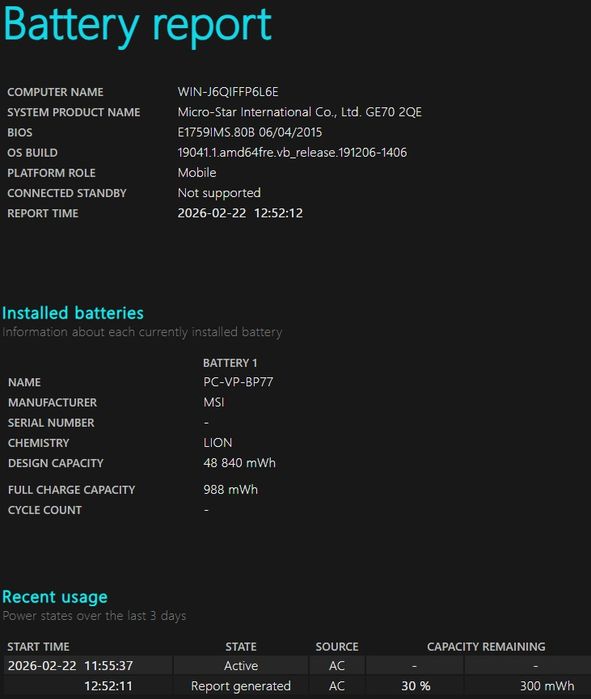591x699 pixels.
Task: Select the FULL CHARGE CAPACITY label
Action: [71, 490]
